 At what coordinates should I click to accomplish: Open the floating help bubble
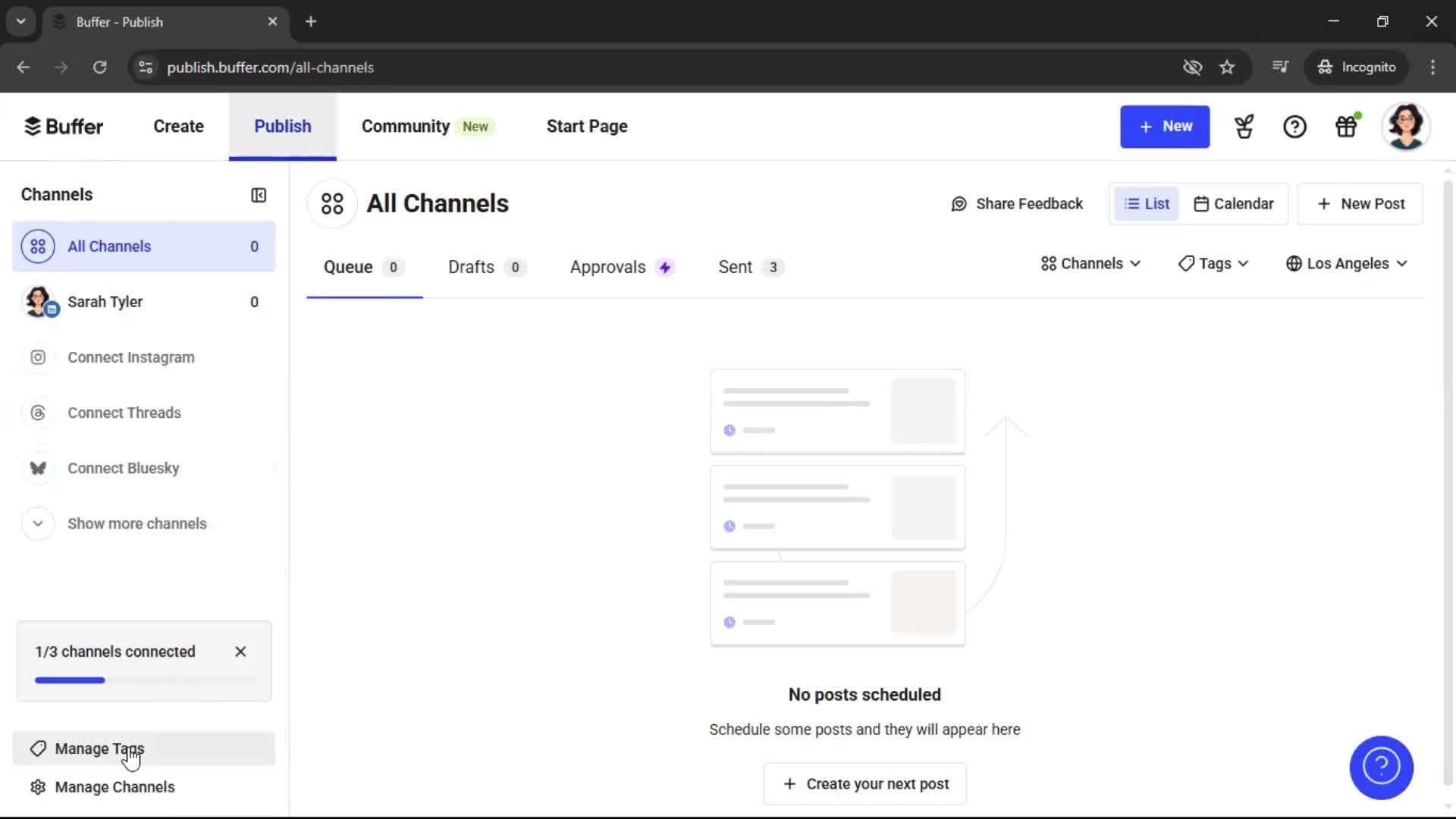tap(1381, 767)
